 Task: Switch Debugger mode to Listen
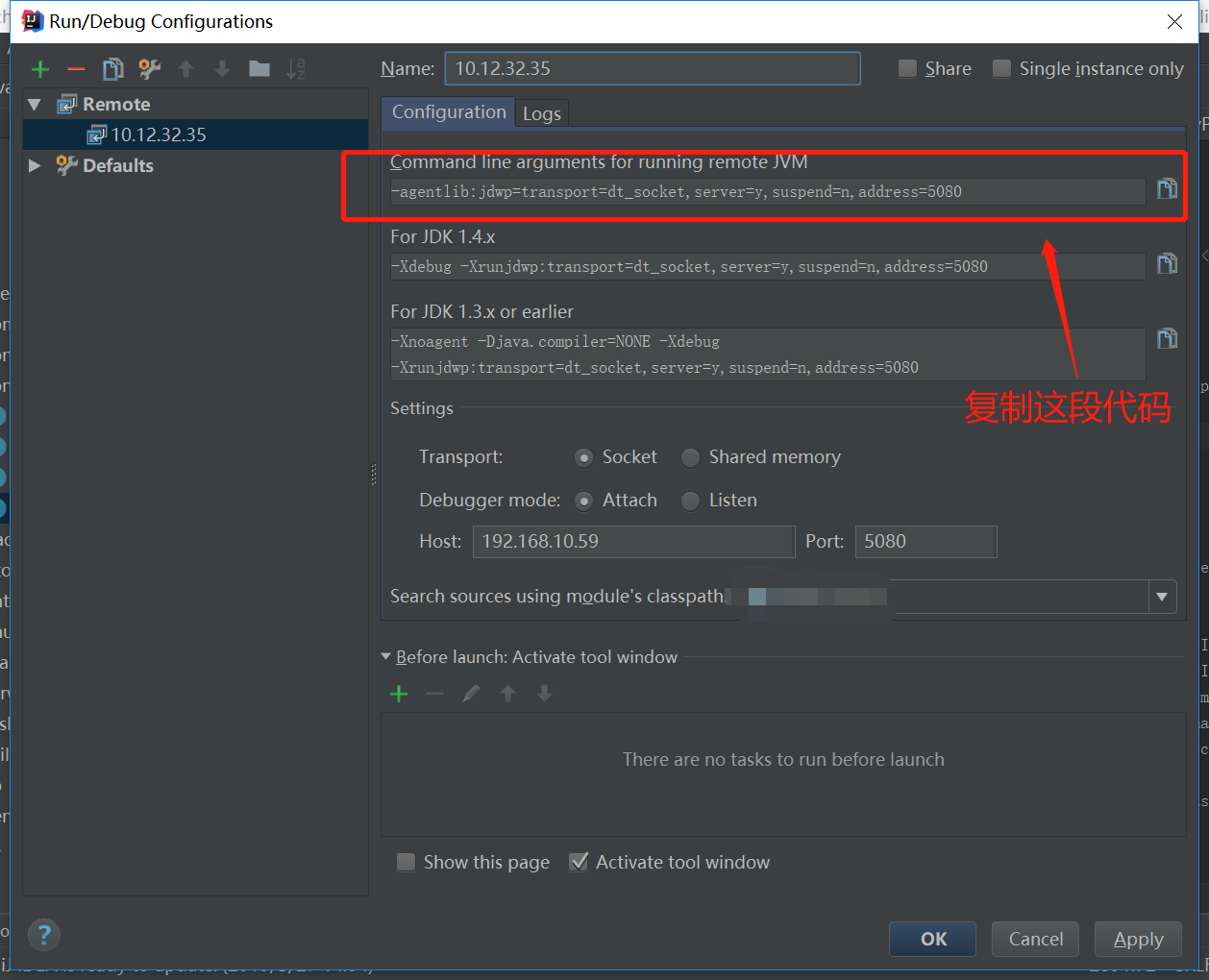(x=690, y=501)
